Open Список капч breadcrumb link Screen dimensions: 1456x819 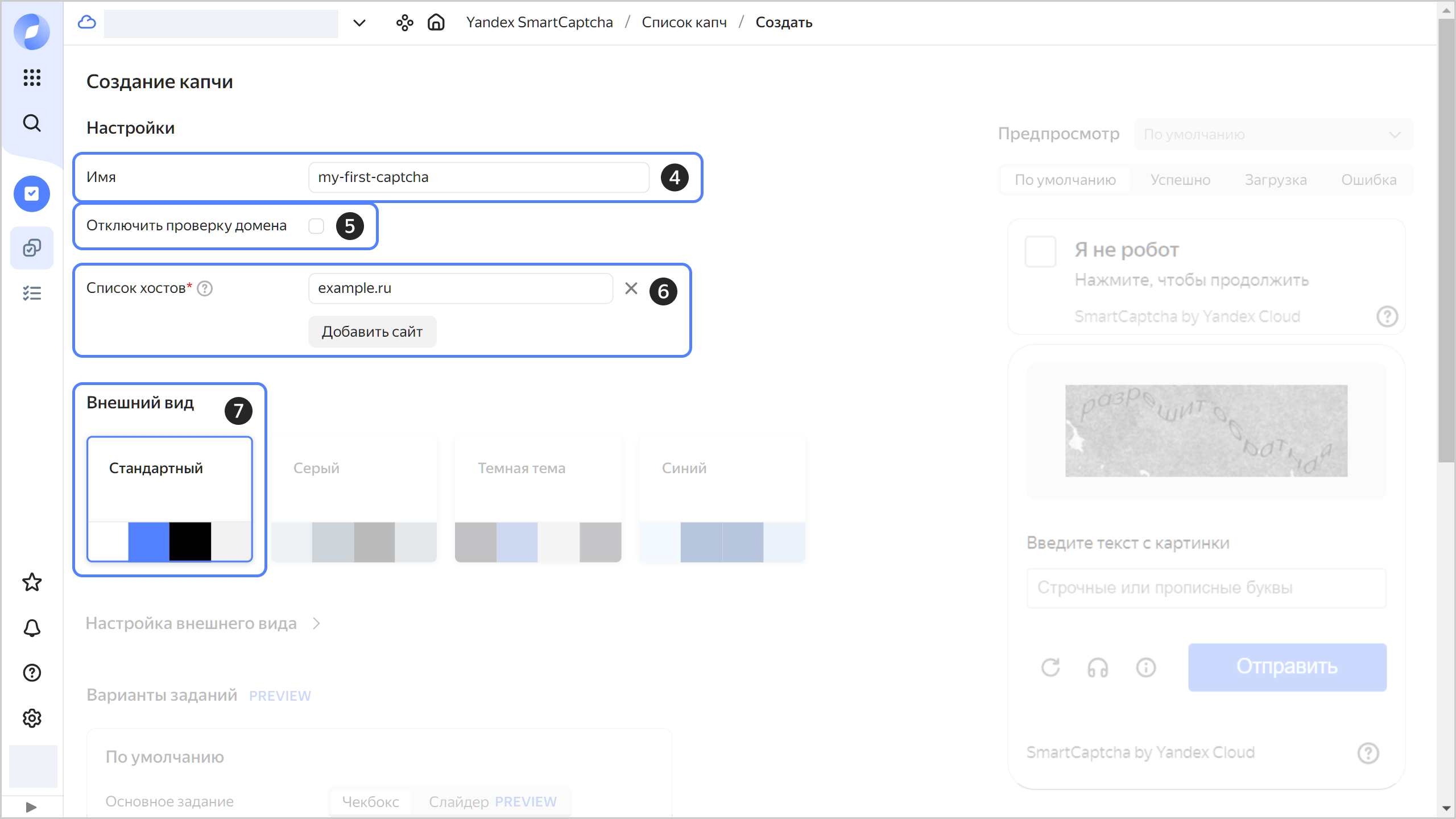684,22
